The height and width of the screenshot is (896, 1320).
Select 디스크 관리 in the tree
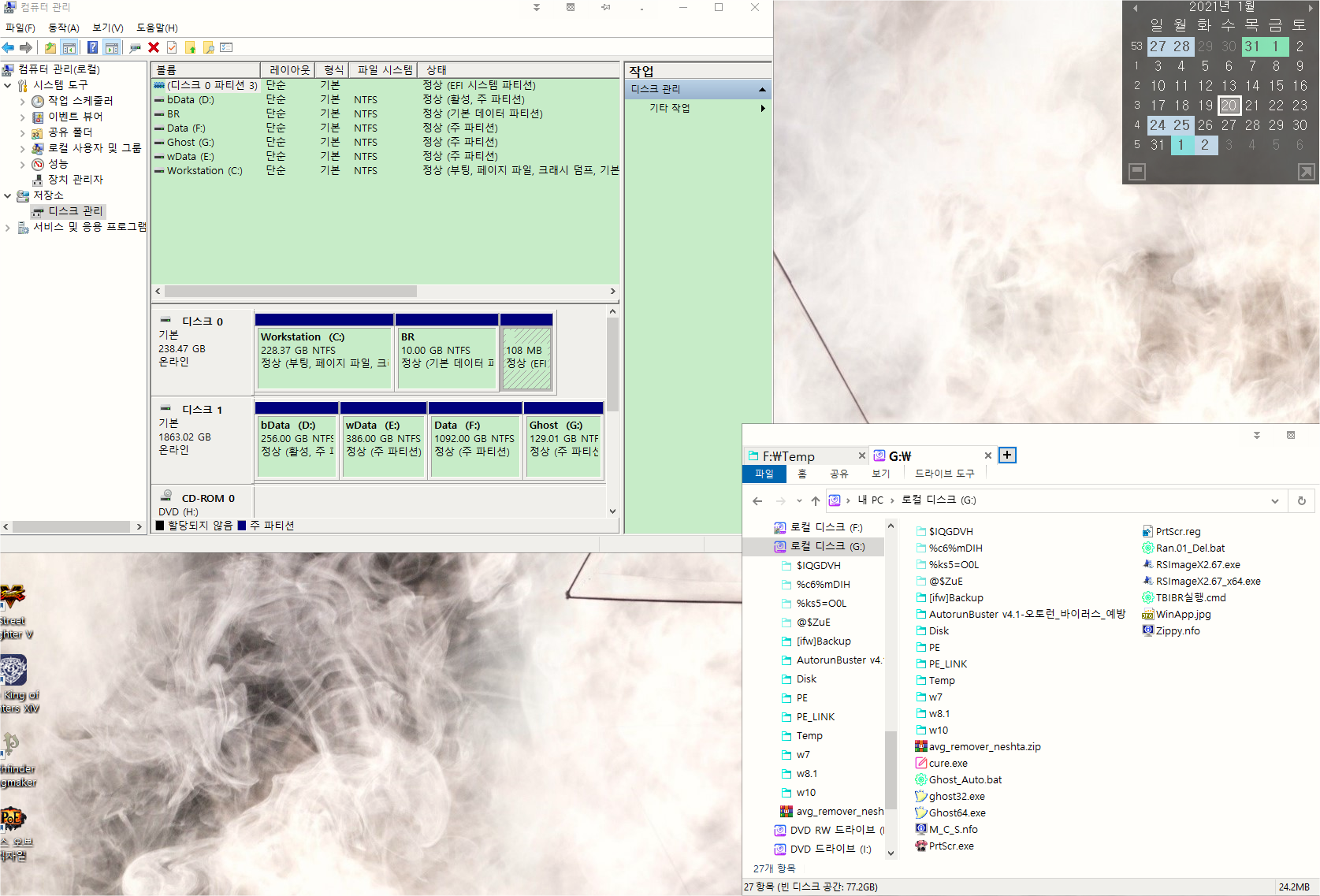76,211
